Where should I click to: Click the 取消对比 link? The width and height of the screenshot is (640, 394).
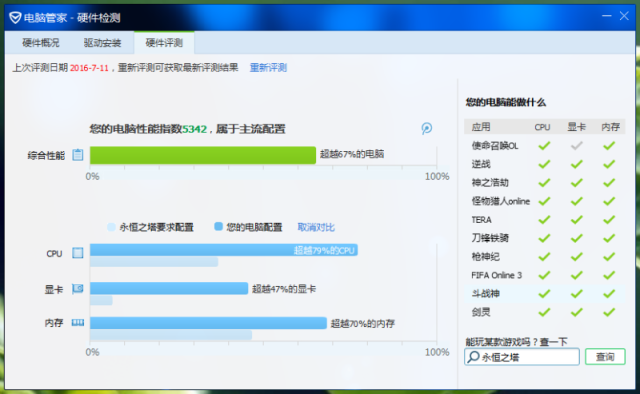coord(316,227)
